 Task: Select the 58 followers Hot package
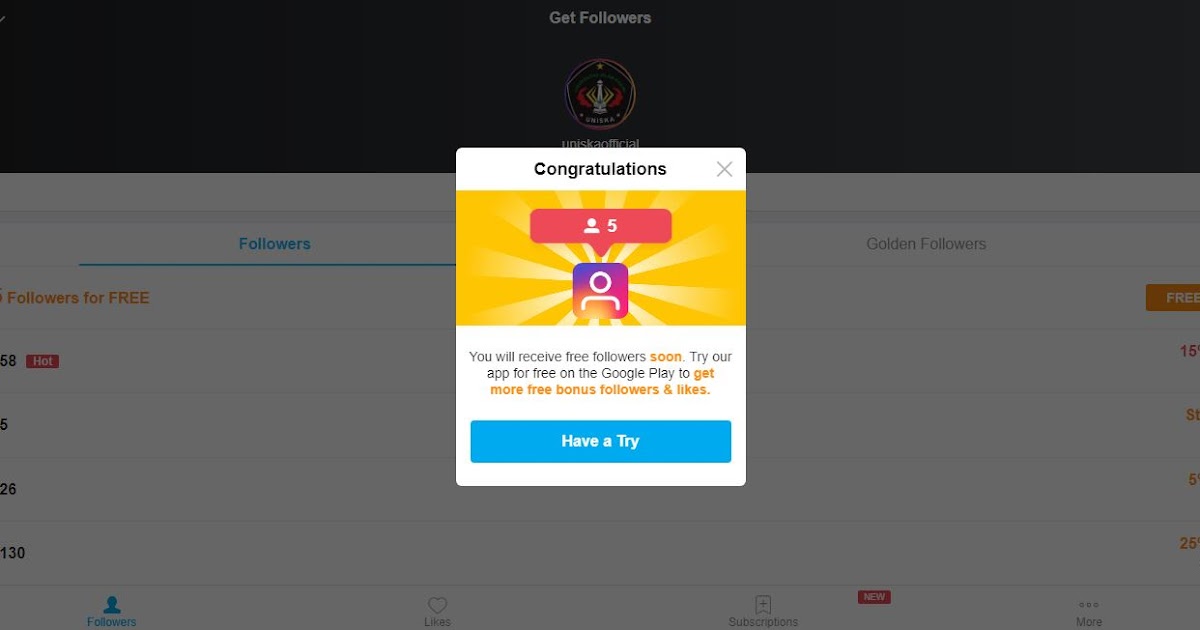[600, 361]
